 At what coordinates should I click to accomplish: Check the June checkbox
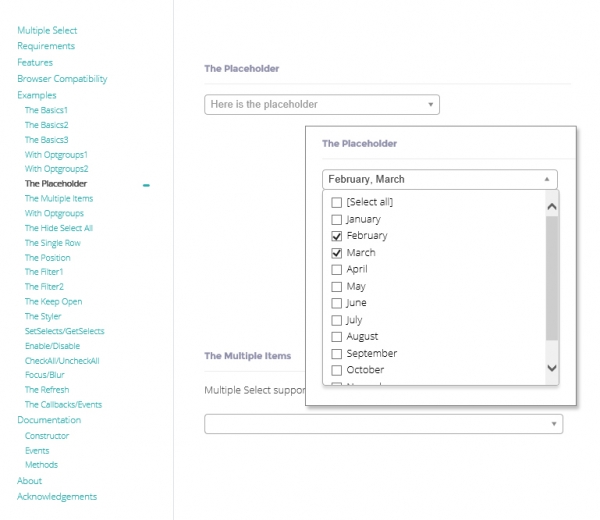[336, 303]
